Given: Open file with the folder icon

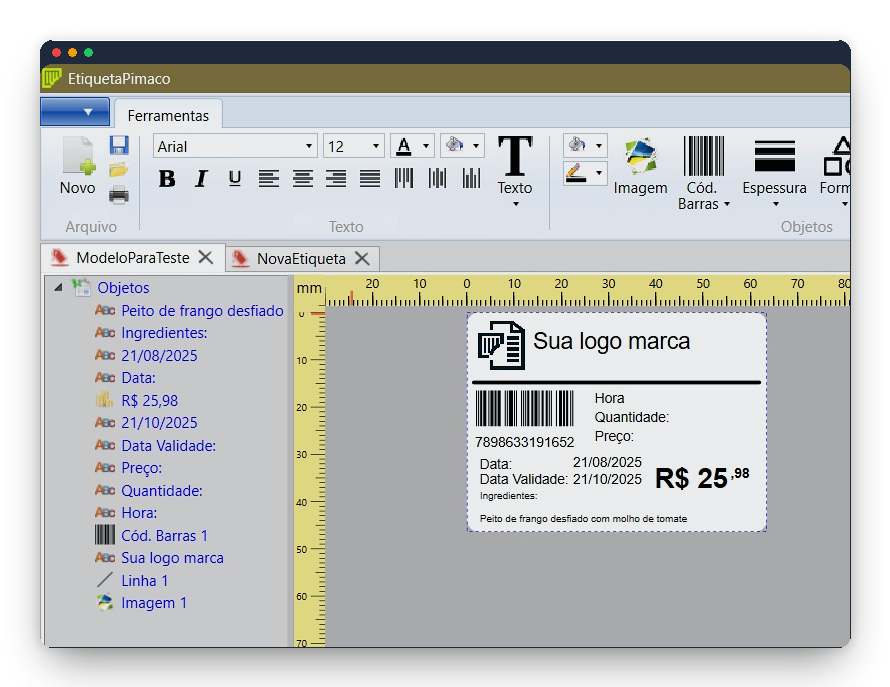Looking at the screenshot, I should [119, 170].
